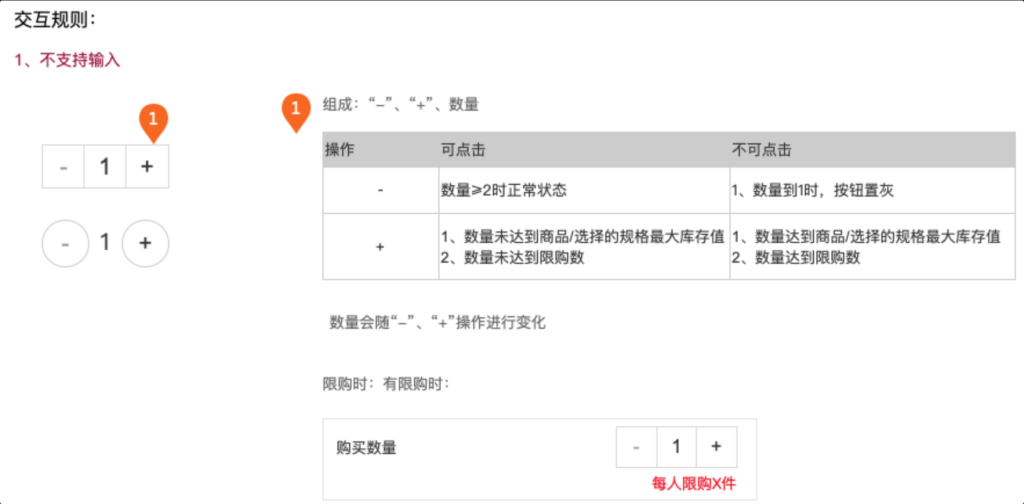Click the orange marker above the square stepper
The width and height of the screenshot is (1024, 504).
(x=152, y=122)
